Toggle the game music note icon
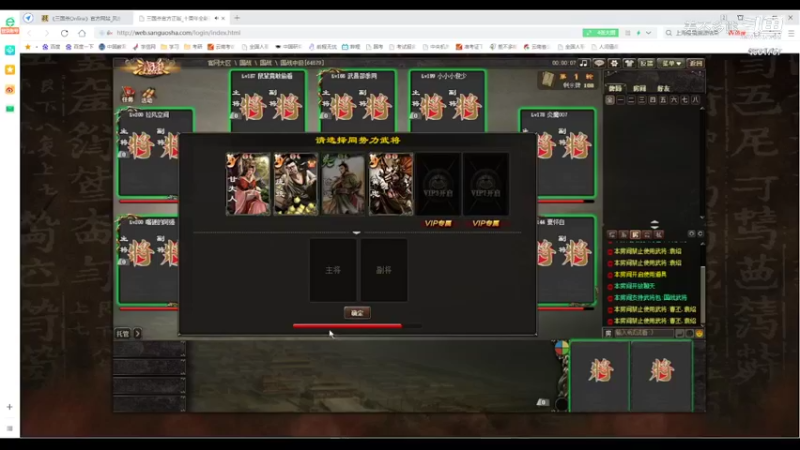This screenshot has width=800, height=450. point(584,63)
